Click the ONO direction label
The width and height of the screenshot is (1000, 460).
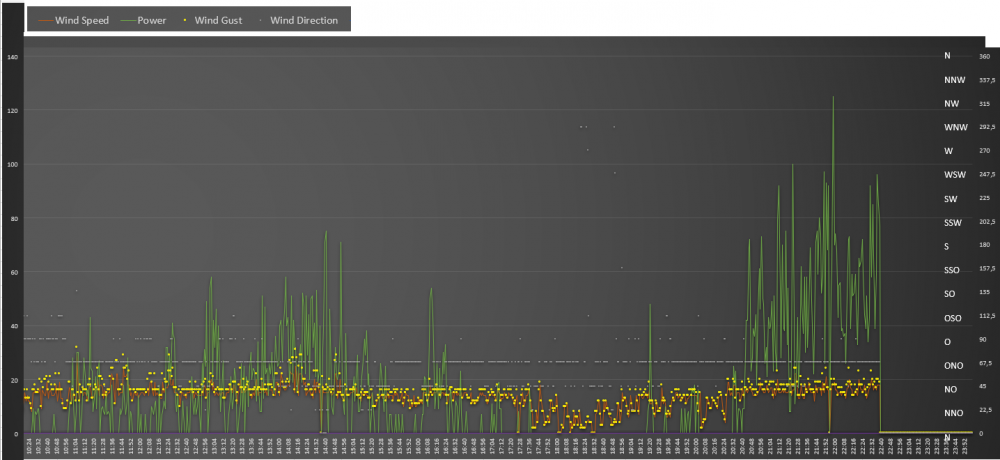click(x=953, y=366)
